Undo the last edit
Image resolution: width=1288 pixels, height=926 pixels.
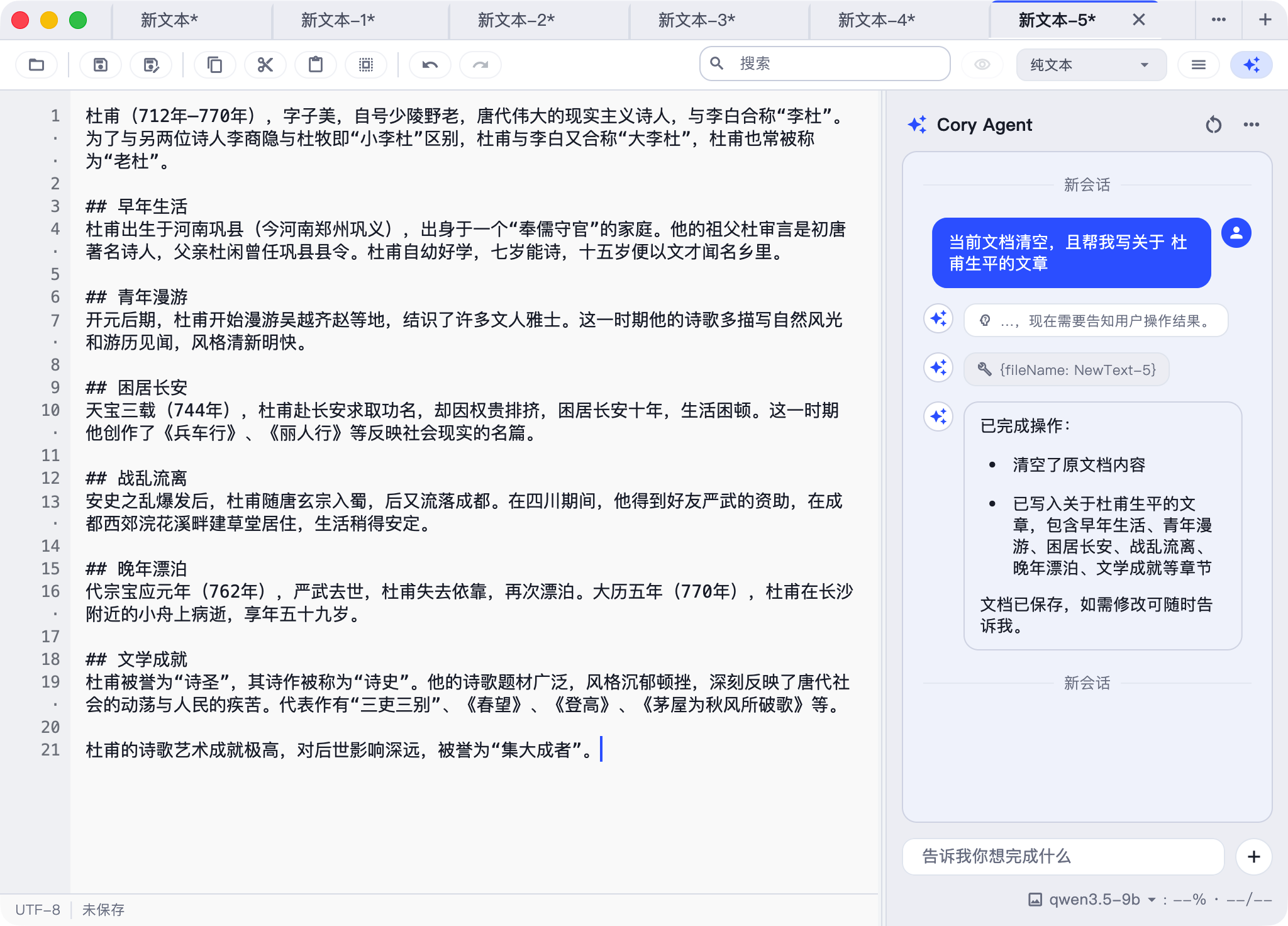430,64
